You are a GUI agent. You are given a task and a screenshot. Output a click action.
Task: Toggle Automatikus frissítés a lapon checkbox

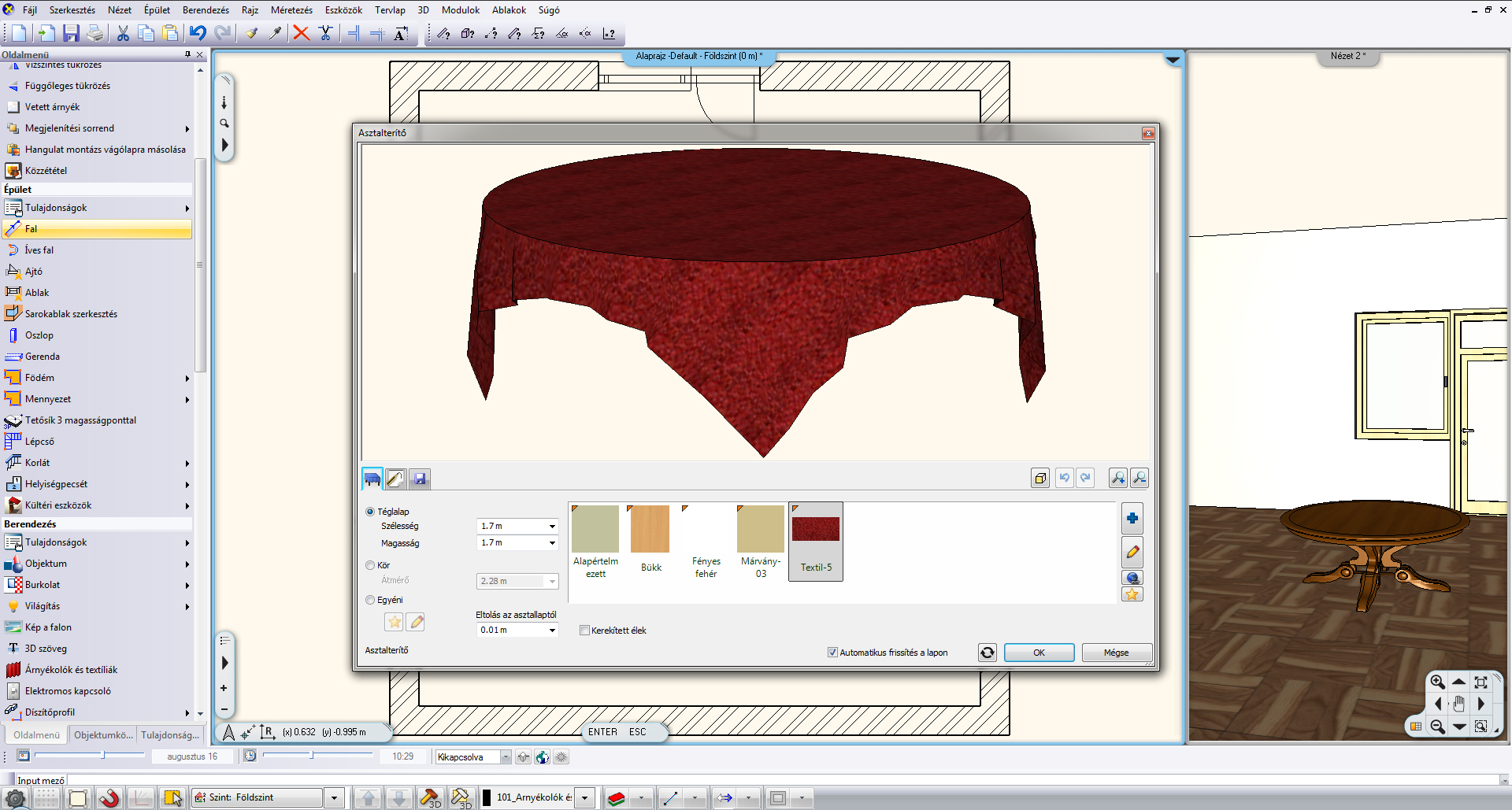tap(832, 653)
